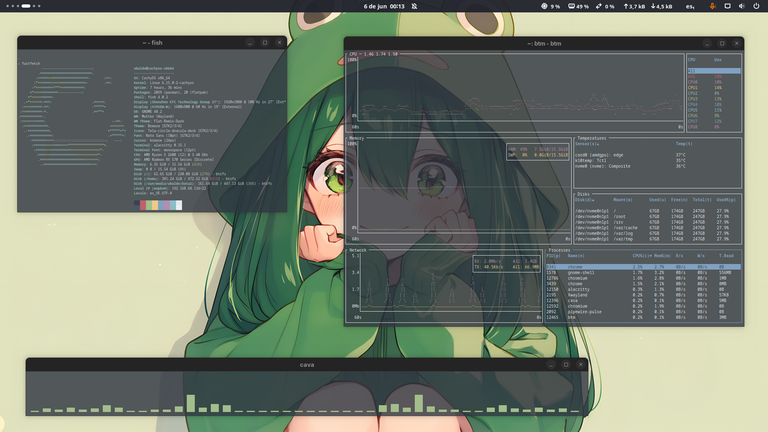Sort disks by Free(n) column header
The height and width of the screenshot is (432, 768).
(x=679, y=200)
